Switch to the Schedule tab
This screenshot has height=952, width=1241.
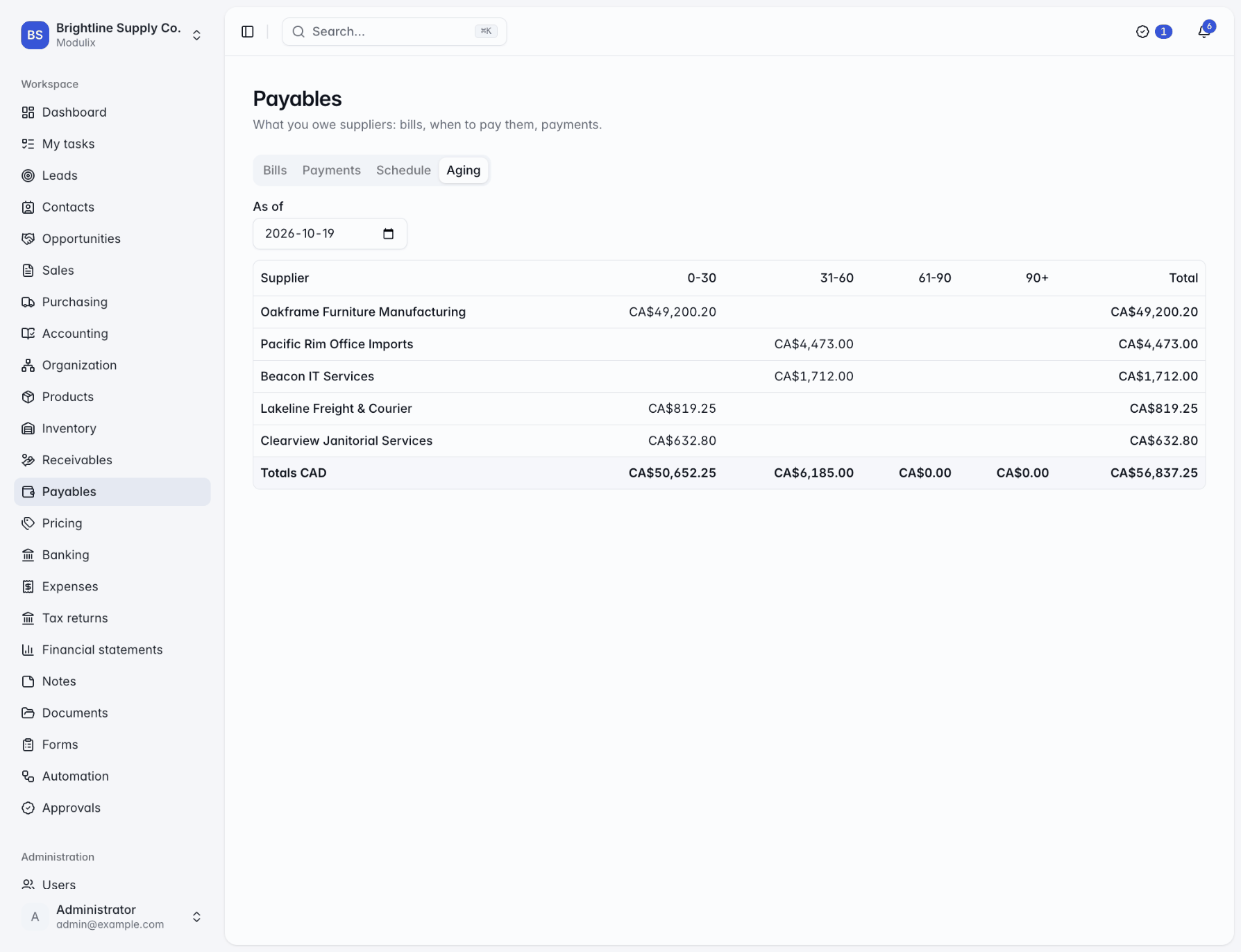(x=403, y=170)
